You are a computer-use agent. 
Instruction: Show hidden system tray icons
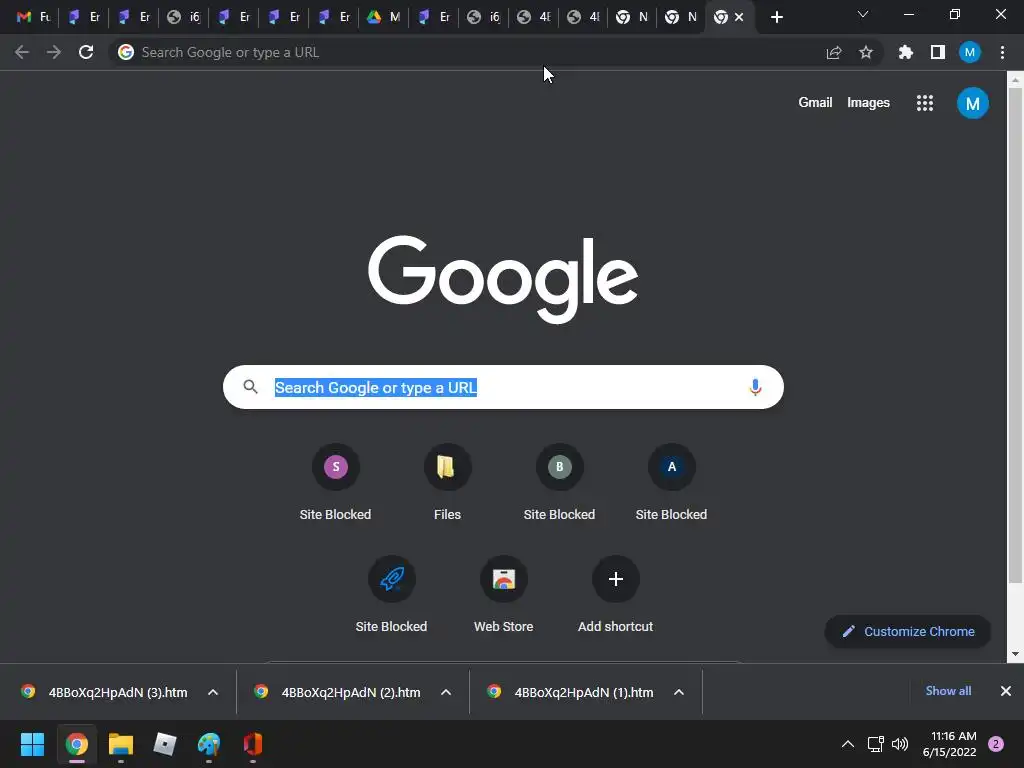tap(848, 744)
